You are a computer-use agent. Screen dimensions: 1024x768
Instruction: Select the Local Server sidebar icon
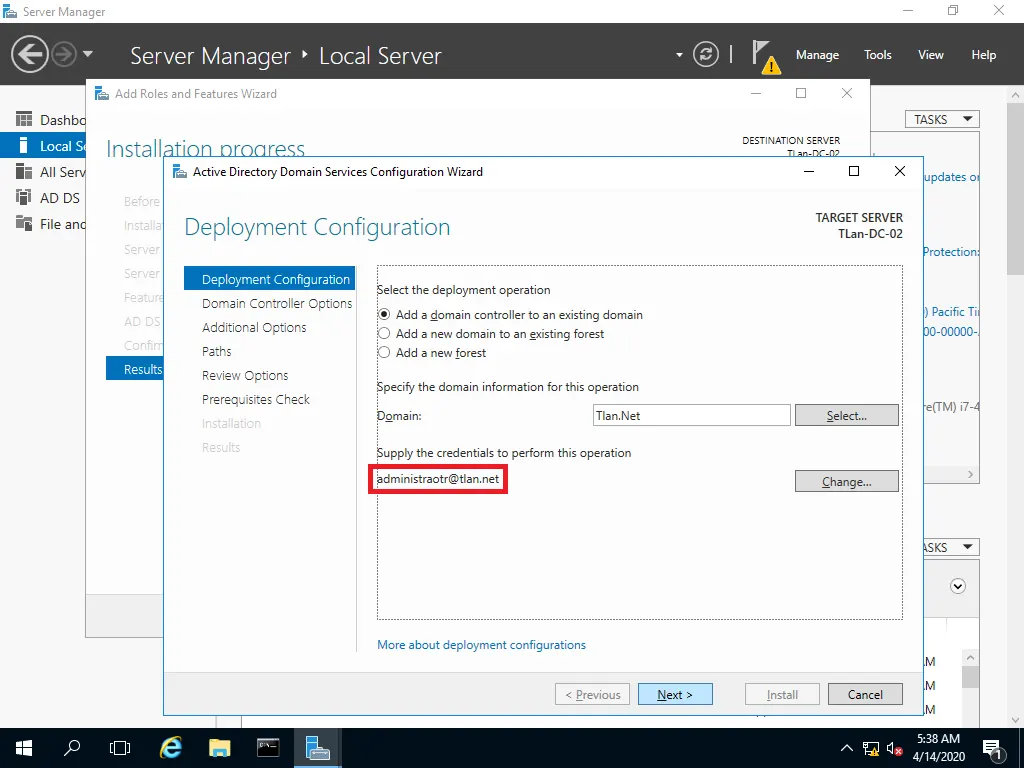tap(24, 145)
